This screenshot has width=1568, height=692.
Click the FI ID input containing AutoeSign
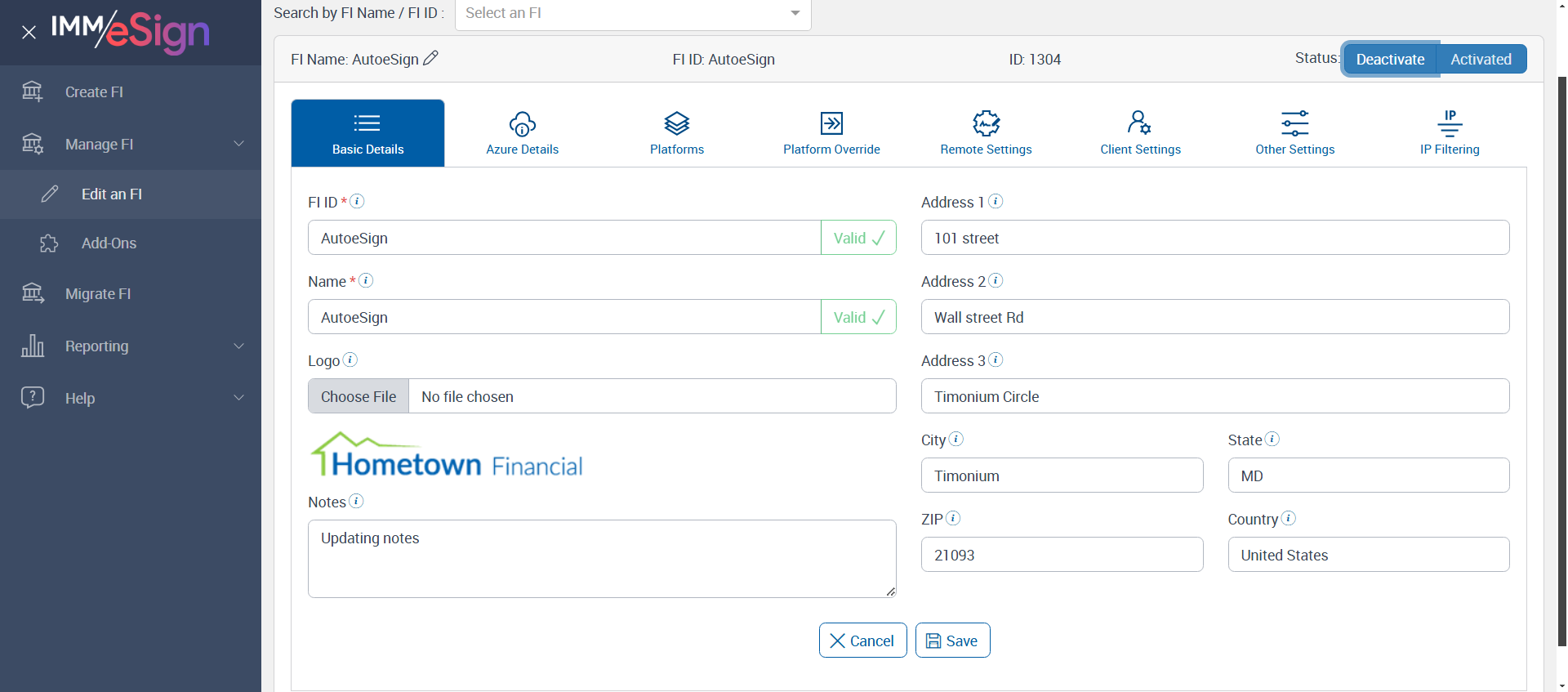click(x=564, y=238)
